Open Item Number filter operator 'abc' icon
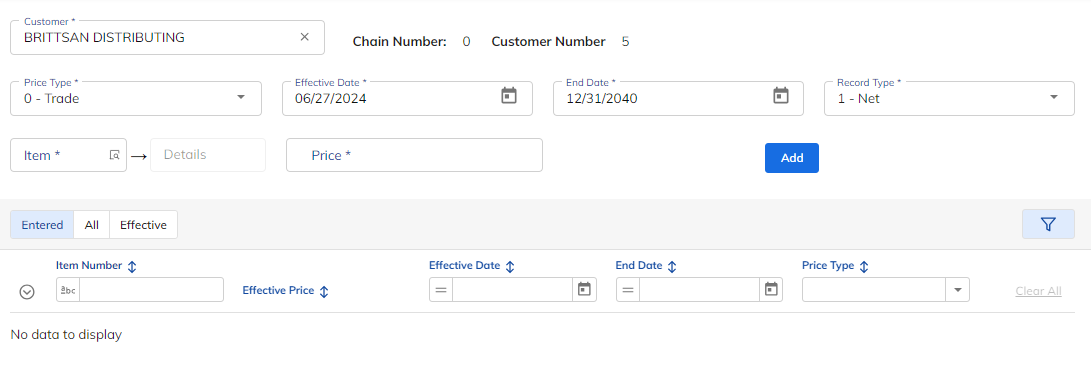 pyautogui.click(x=68, y=290)
